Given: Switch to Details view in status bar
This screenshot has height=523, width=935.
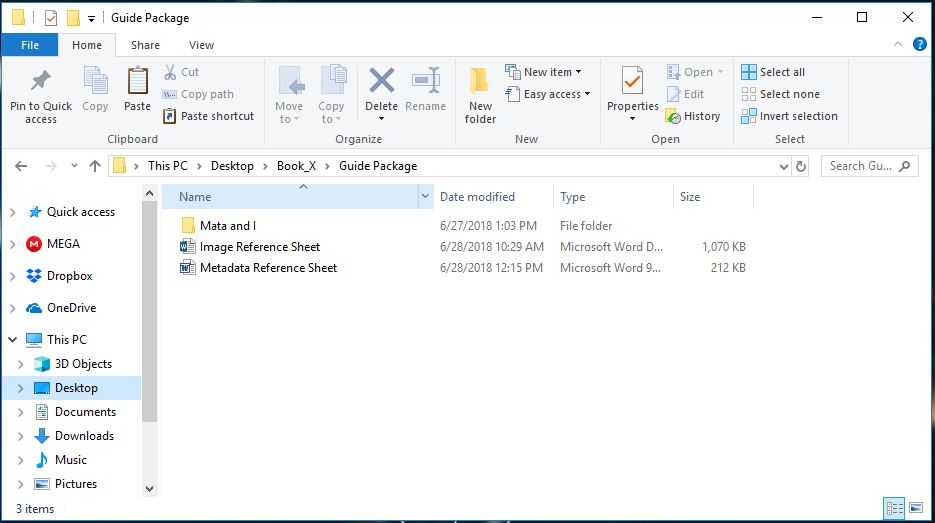Looking at the screenshot, I should (x=894, y=508).
